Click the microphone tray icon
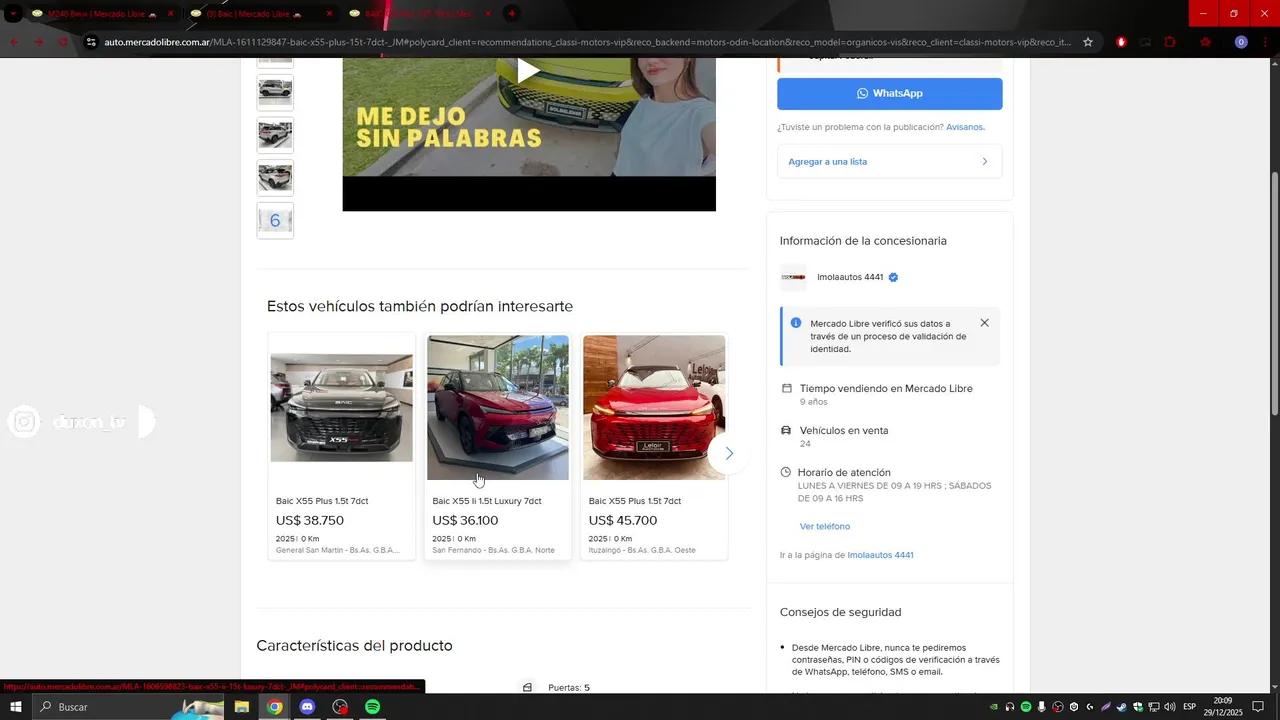 click(1042, 707)
